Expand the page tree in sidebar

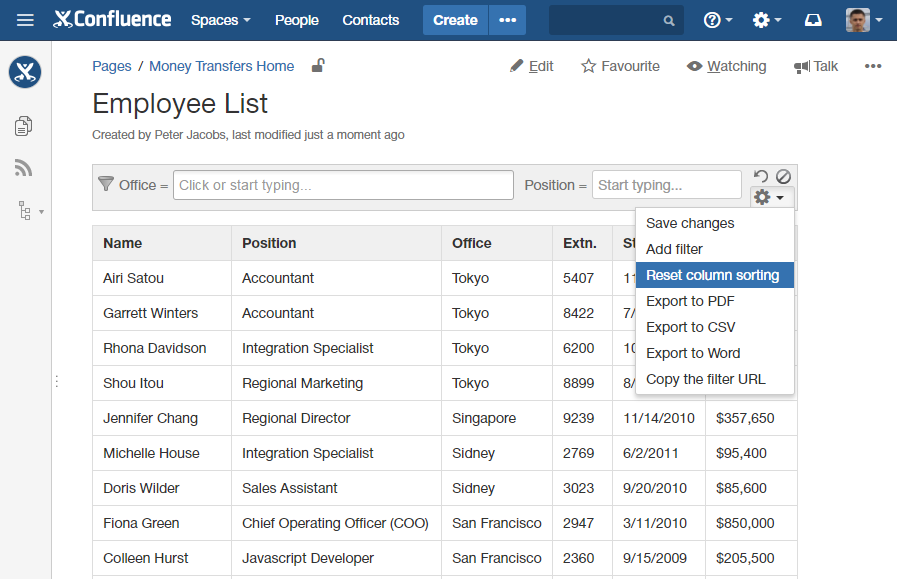pos(28,211)
